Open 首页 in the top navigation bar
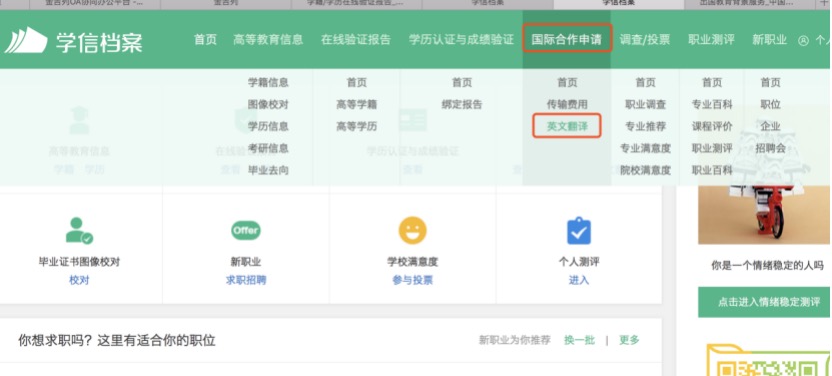This screenshot has width=832, height=376. click(x=205, y=40)
